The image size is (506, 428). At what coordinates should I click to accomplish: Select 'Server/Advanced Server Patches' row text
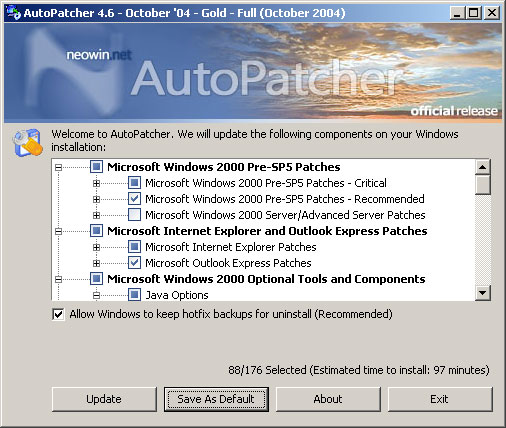(x=285, y=215)
